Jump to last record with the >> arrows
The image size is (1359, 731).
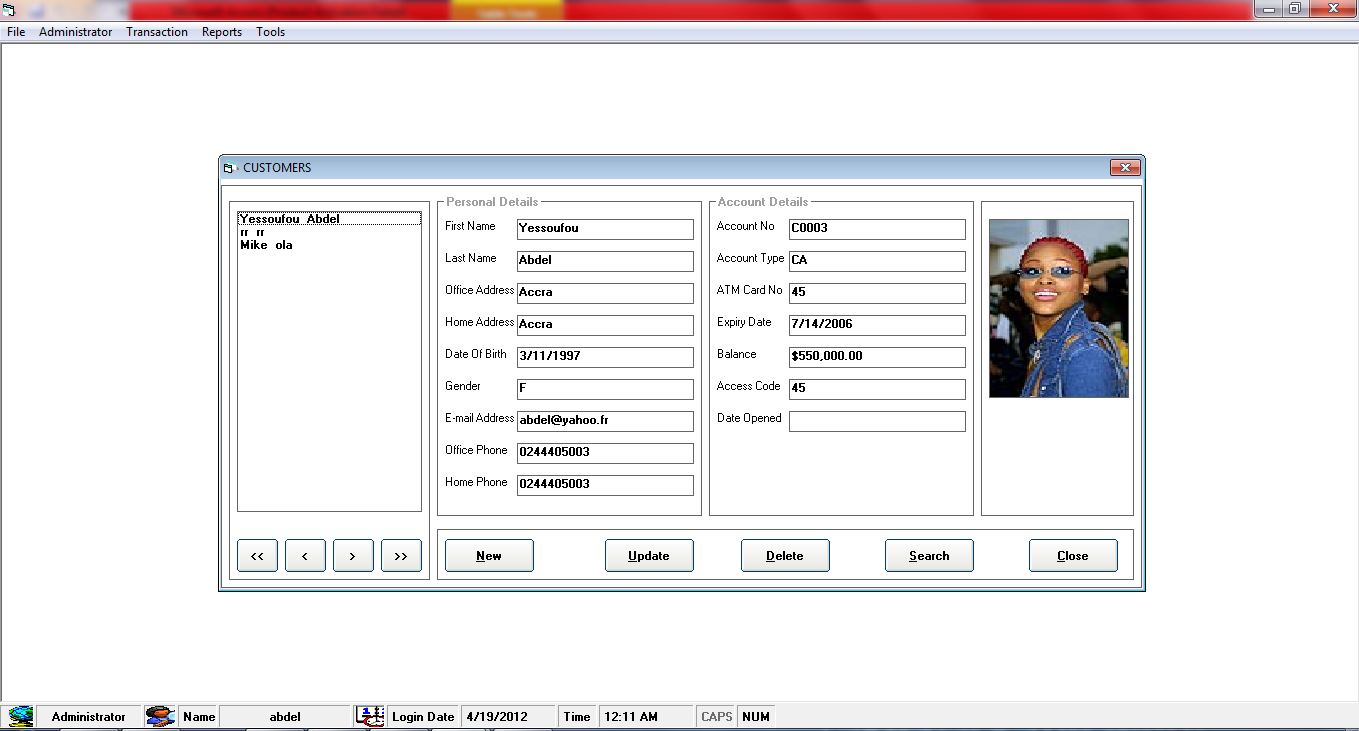pyautogui.click(x=401, y=555)
